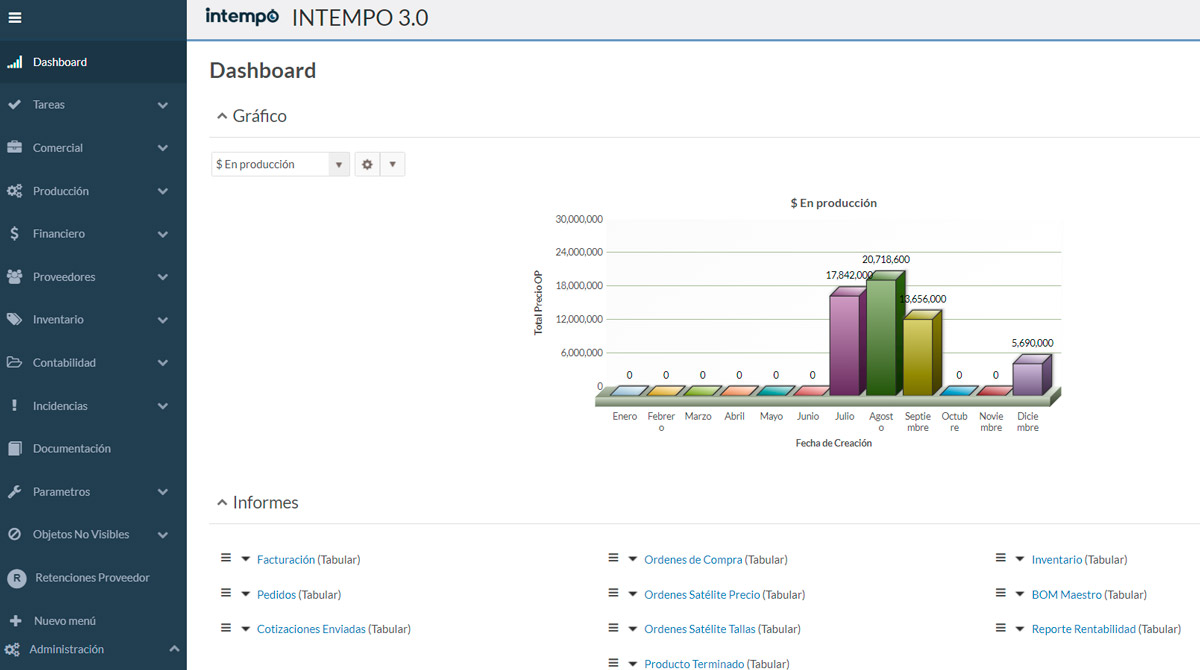1200x670 pixels.
Task: Expand the Producción sidebar submenu chevron
Action: (x=163, y=191)
